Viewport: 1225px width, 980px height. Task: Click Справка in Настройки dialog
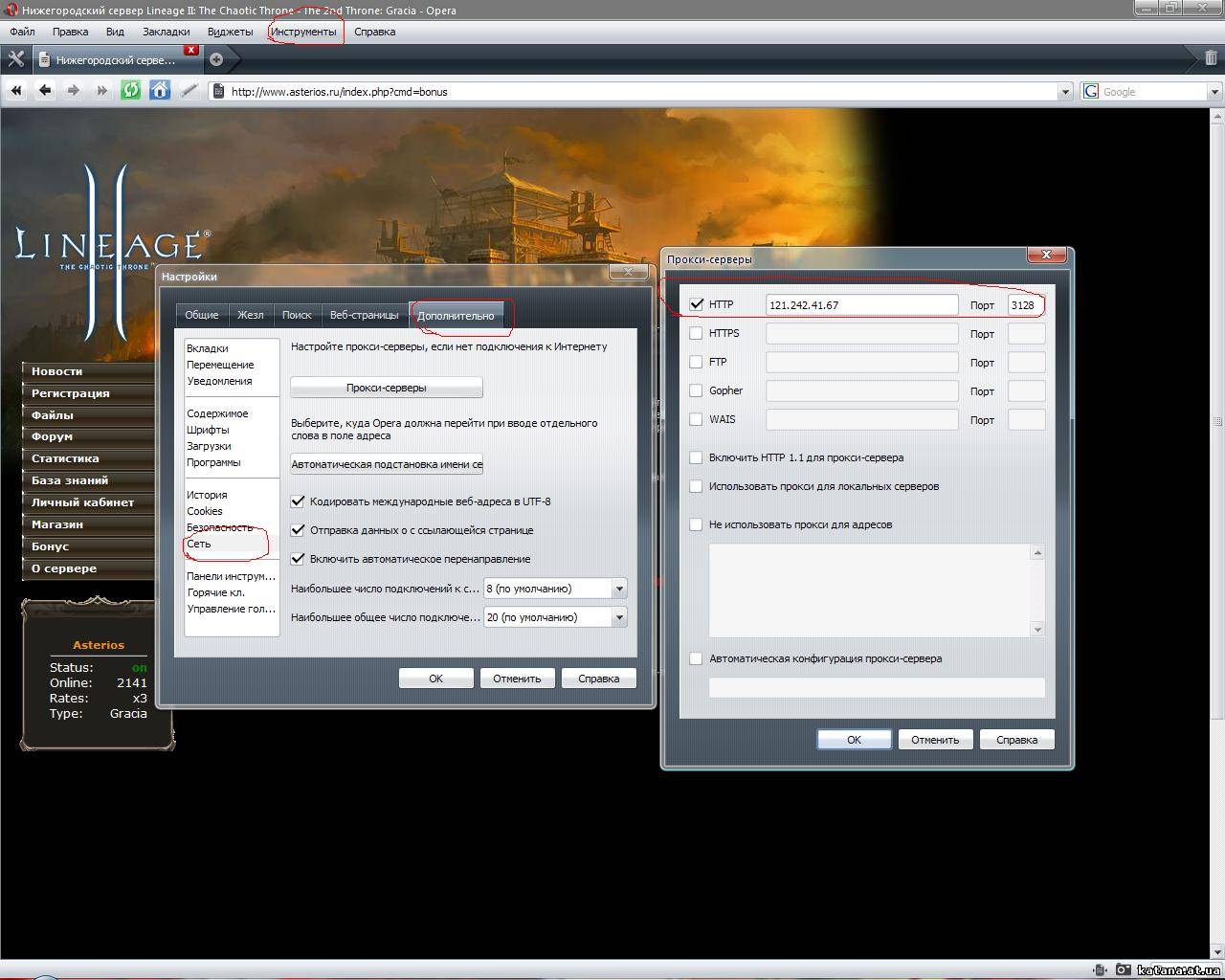599,679
